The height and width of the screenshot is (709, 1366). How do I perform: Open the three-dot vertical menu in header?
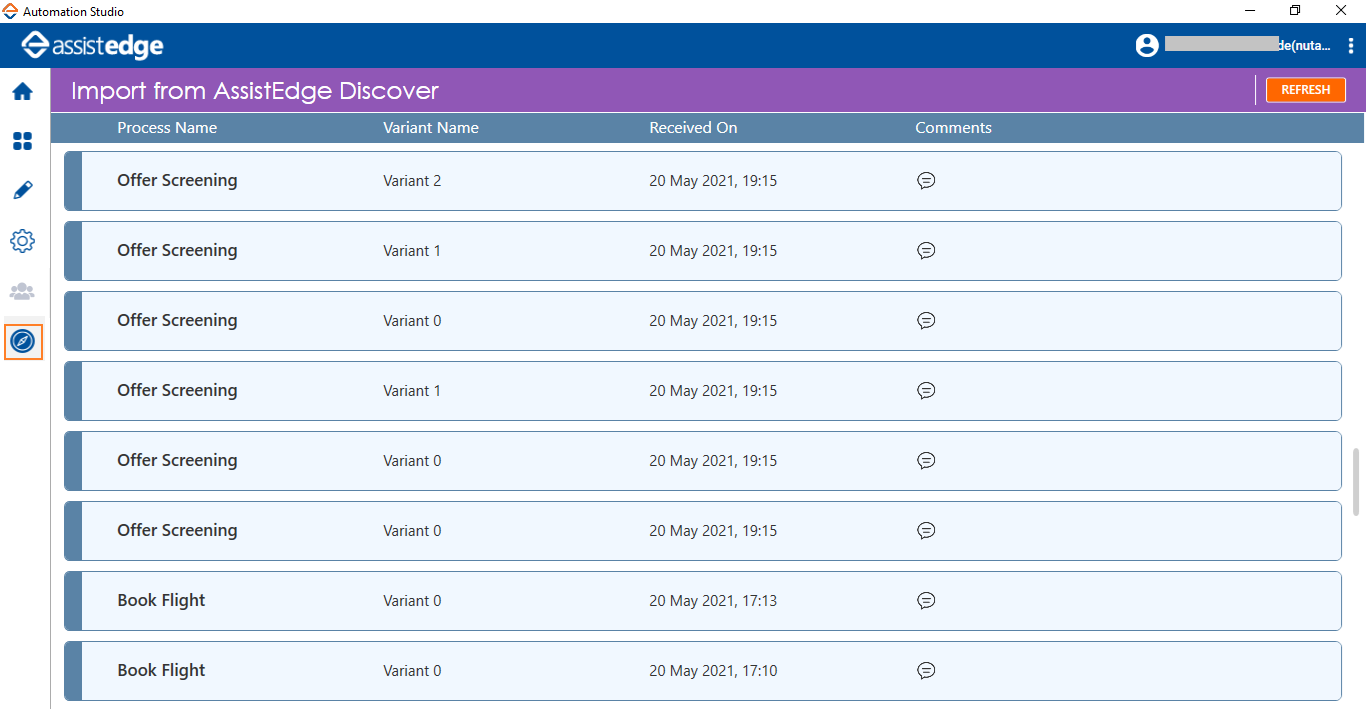tap(1351, 46)
